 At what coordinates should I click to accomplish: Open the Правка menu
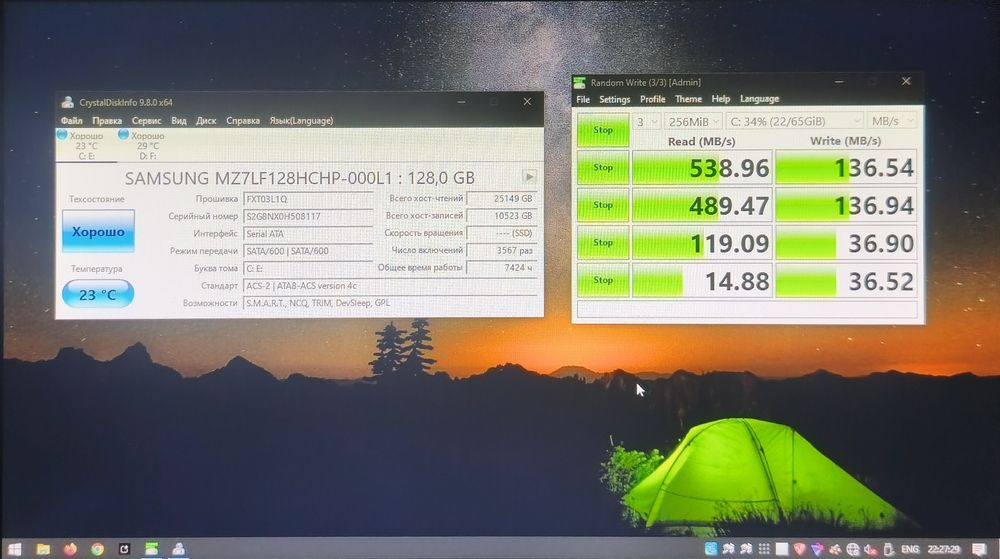pyautogui.click(x=107, y=120)
